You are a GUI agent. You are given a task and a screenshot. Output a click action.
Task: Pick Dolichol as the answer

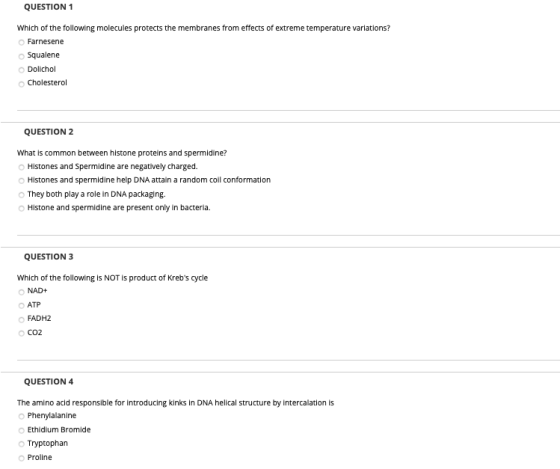click(21, 70)
